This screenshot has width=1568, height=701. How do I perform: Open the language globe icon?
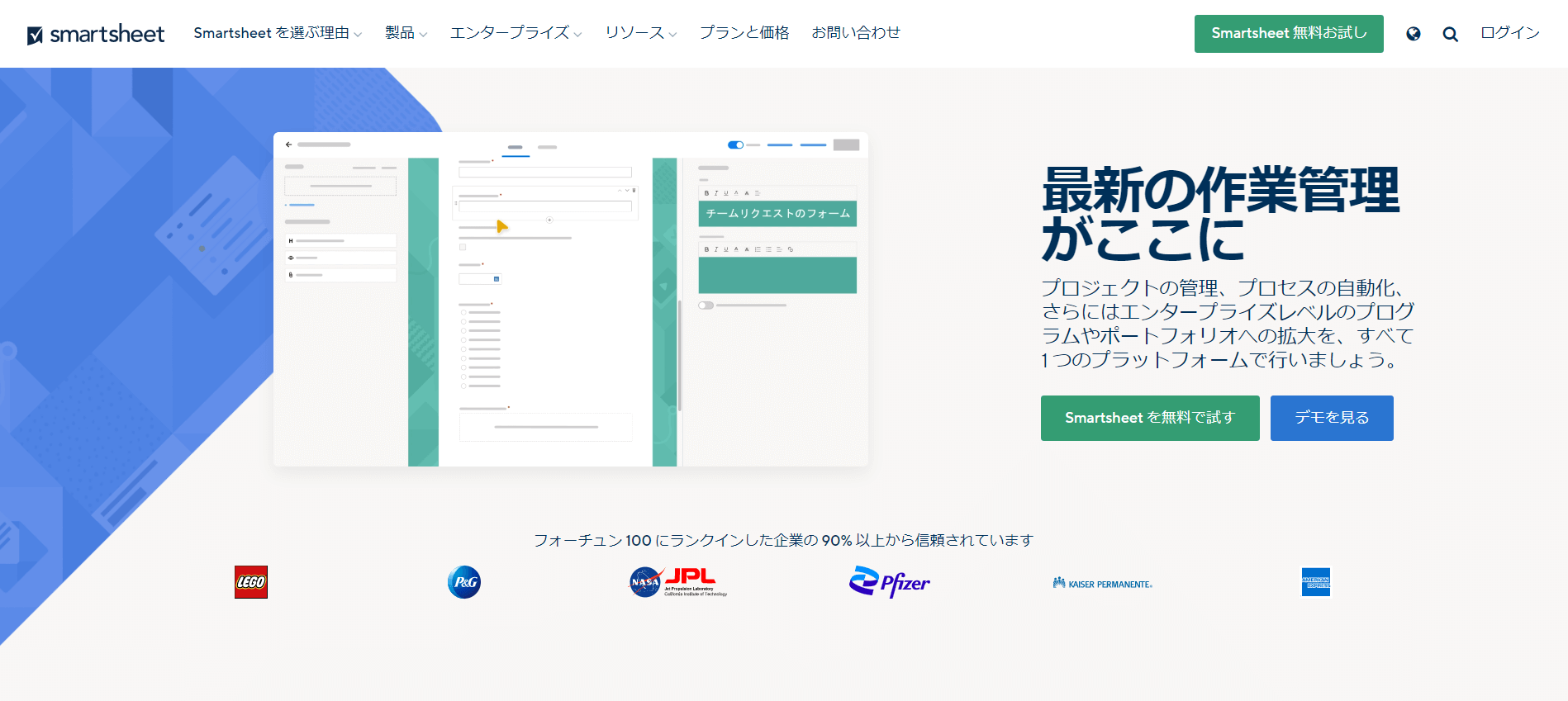(x=1414, y=34)
